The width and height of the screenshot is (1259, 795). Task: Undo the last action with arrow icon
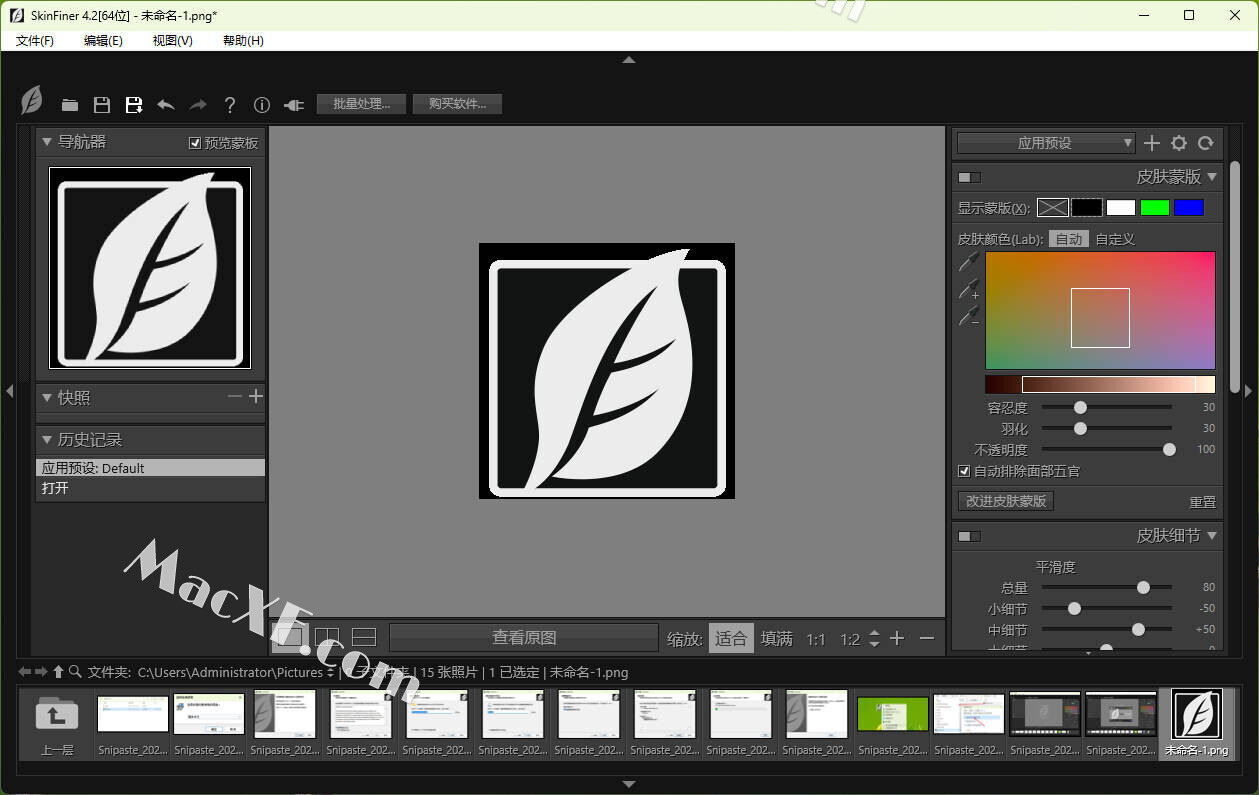coord(166,105)
